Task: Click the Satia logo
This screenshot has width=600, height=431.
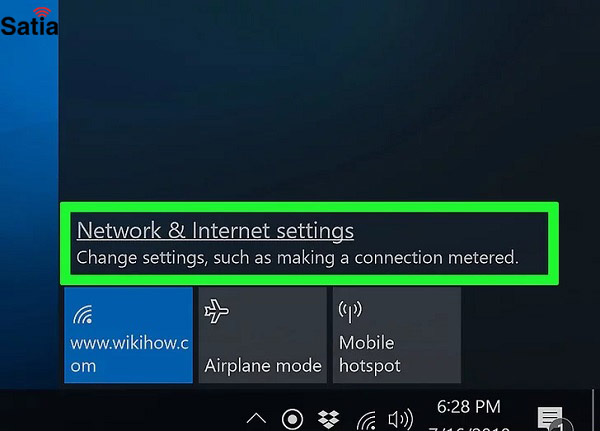Action: (x=29, y=22)
